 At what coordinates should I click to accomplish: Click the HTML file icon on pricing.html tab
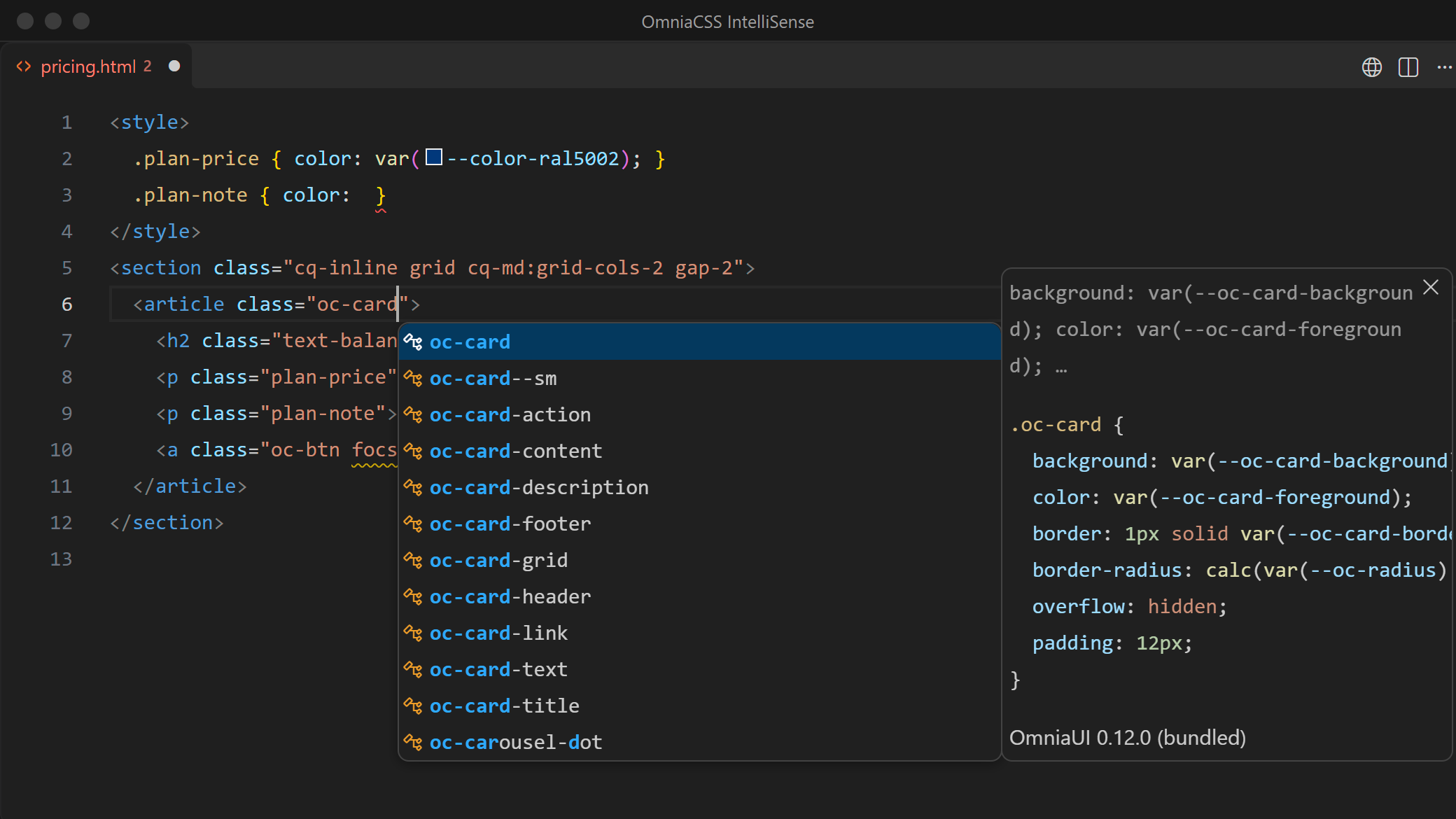[x=24, y=66]
